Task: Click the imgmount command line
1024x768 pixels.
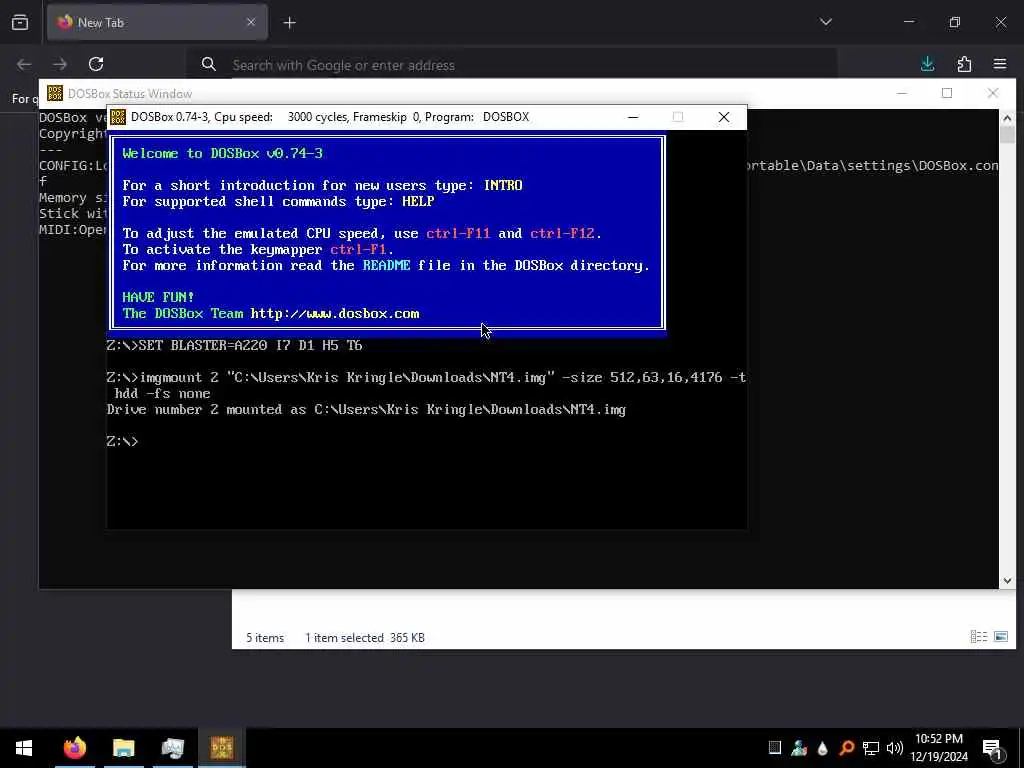Action: [426, 385]
